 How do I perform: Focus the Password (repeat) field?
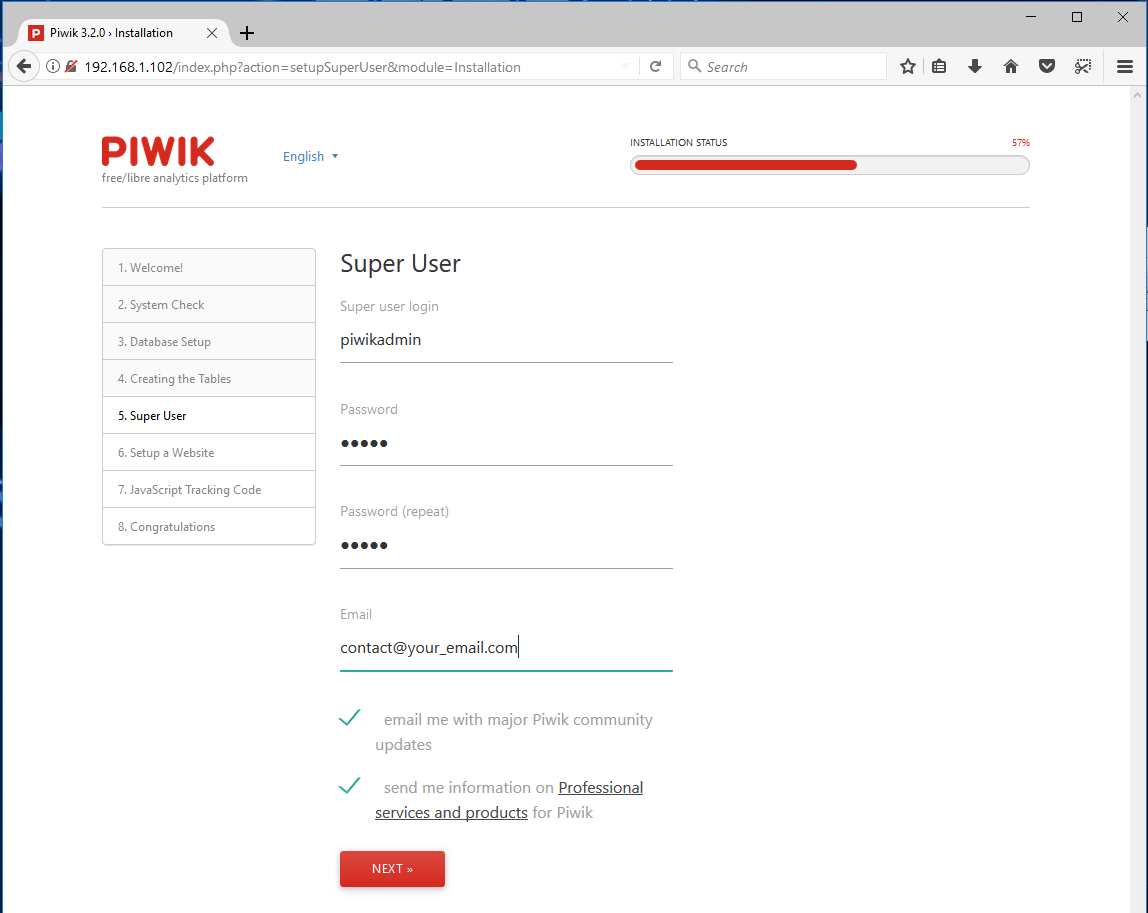pos(506,546)
